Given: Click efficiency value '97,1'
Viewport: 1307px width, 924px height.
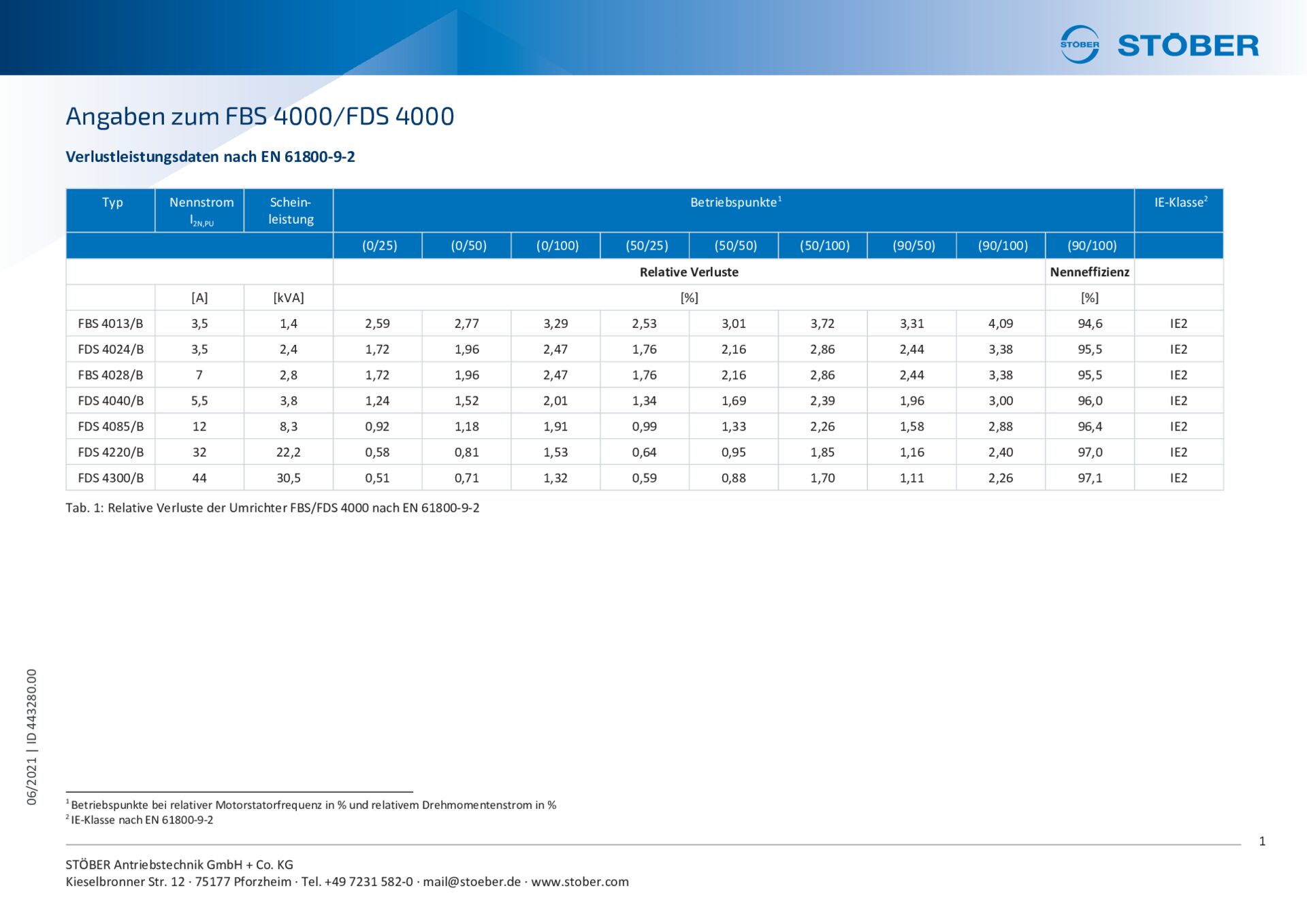Looking at the screenshot, I should pos(1090,478).
